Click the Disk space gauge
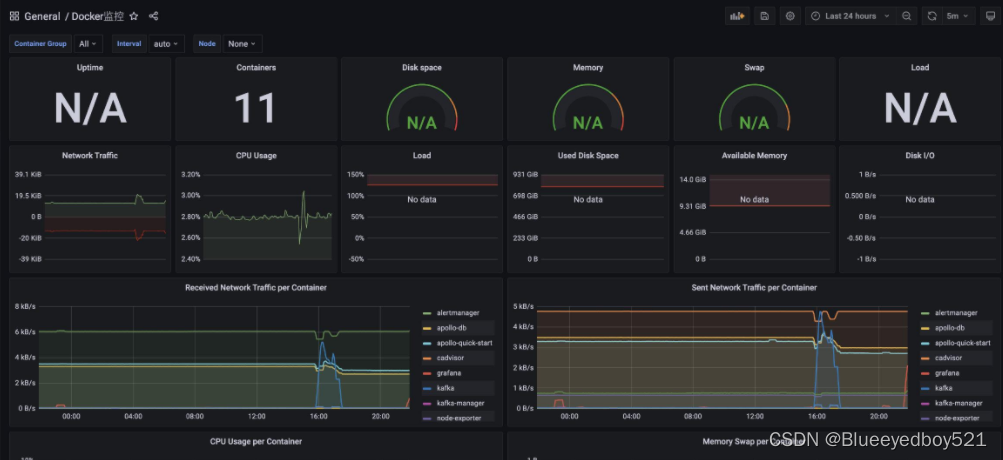This screenshot has width=1003, height=460. [x=422, y=108]
